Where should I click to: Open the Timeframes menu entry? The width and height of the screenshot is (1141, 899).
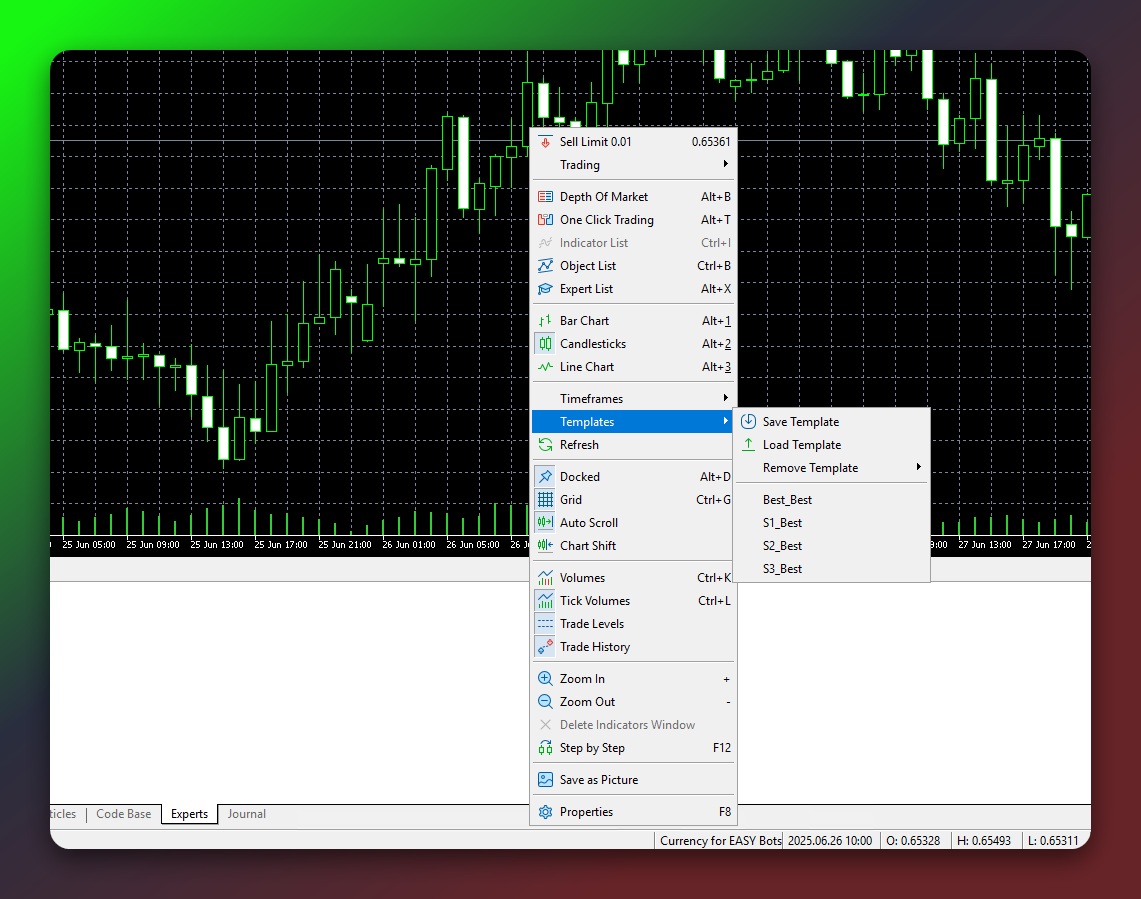pyautogui.click(x=632, y=399)
